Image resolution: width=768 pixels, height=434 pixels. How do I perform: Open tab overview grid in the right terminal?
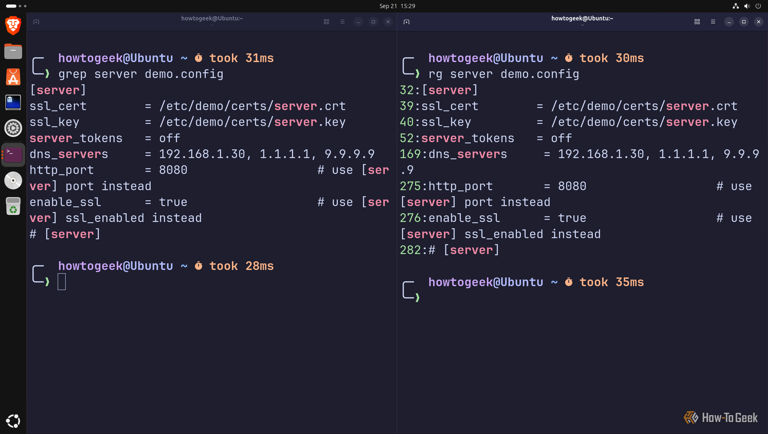tap(697, 22)
